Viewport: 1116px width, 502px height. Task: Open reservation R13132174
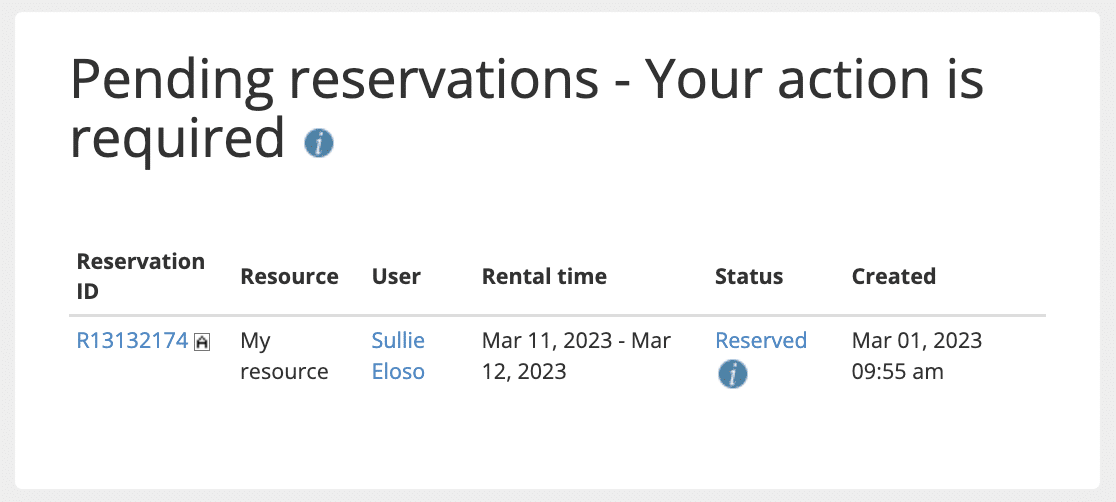(132, 340)
